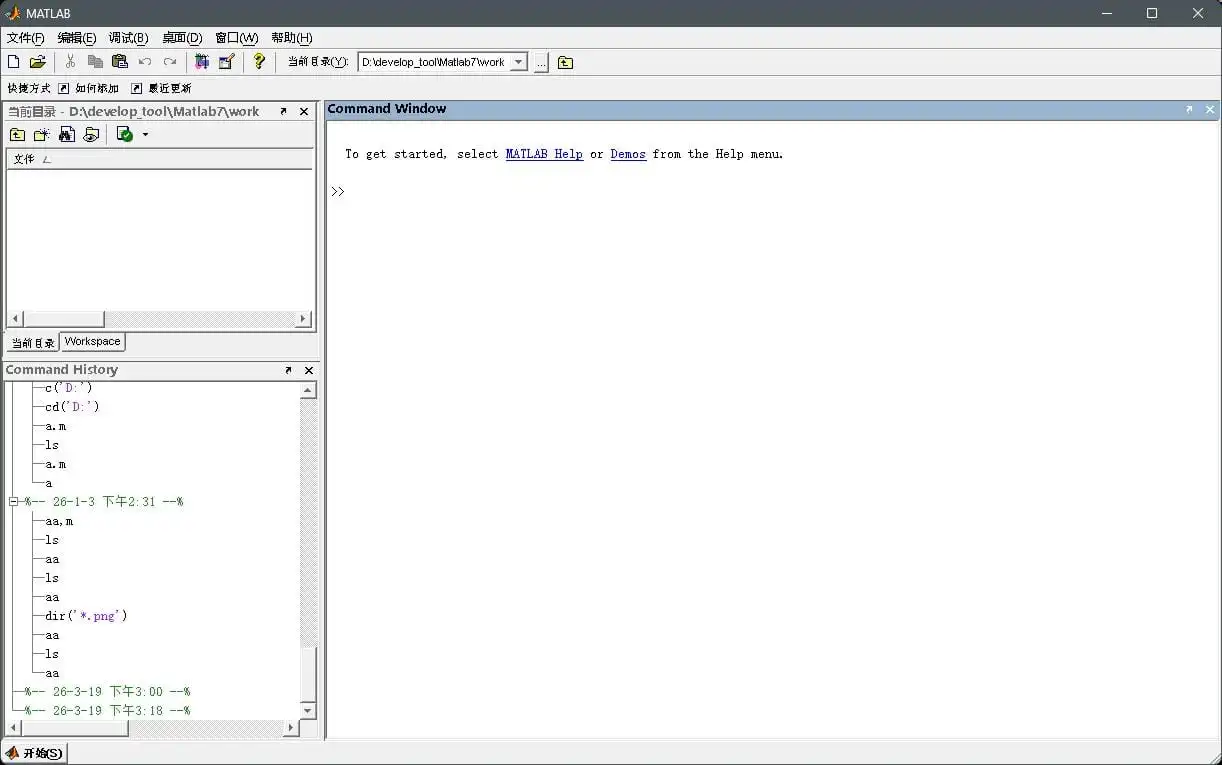The image size is (1222, 765).
Task: Click the file list horizontal scrollbar thumb
Action: point(65,319)
